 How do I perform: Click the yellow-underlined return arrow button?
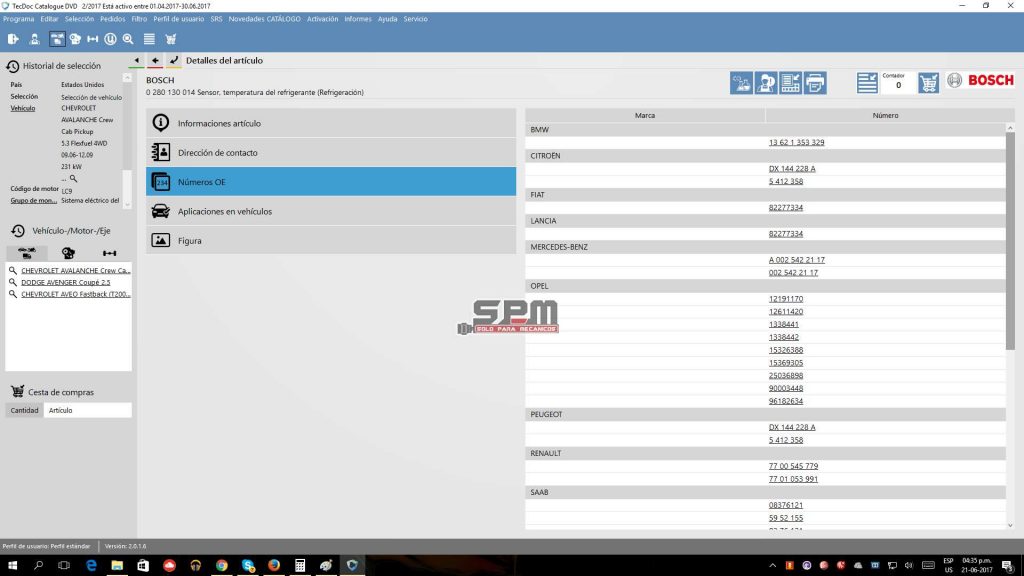coord(174,61)
